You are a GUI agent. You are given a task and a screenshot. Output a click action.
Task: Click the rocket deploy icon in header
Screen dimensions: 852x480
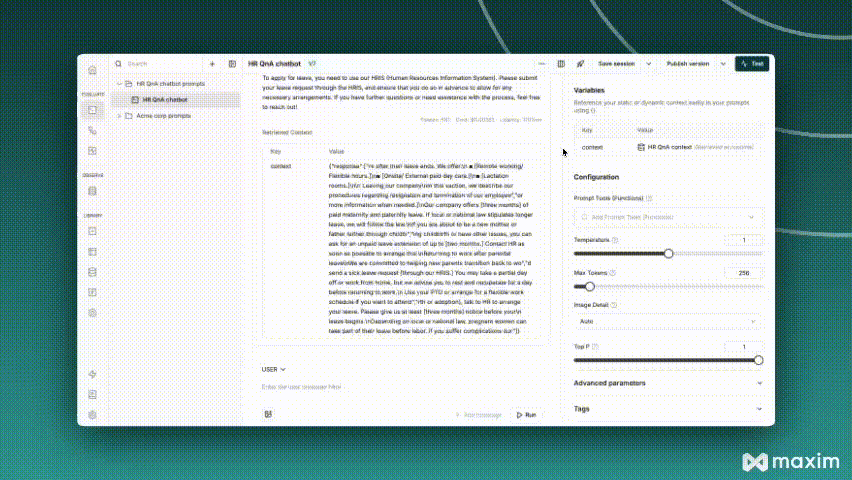[580, 64]
